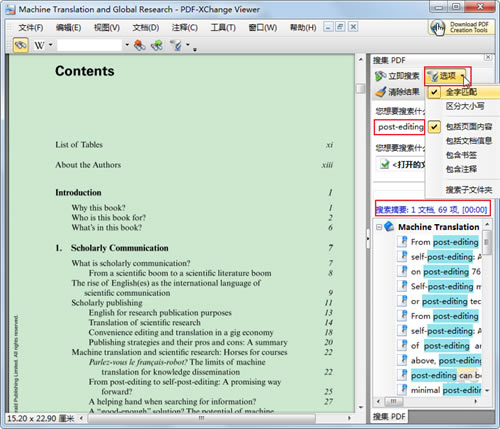The width and height of the screenshot is (500, 429).
Task: Click the 清除结果 clear results button
Action: [397, 92]
